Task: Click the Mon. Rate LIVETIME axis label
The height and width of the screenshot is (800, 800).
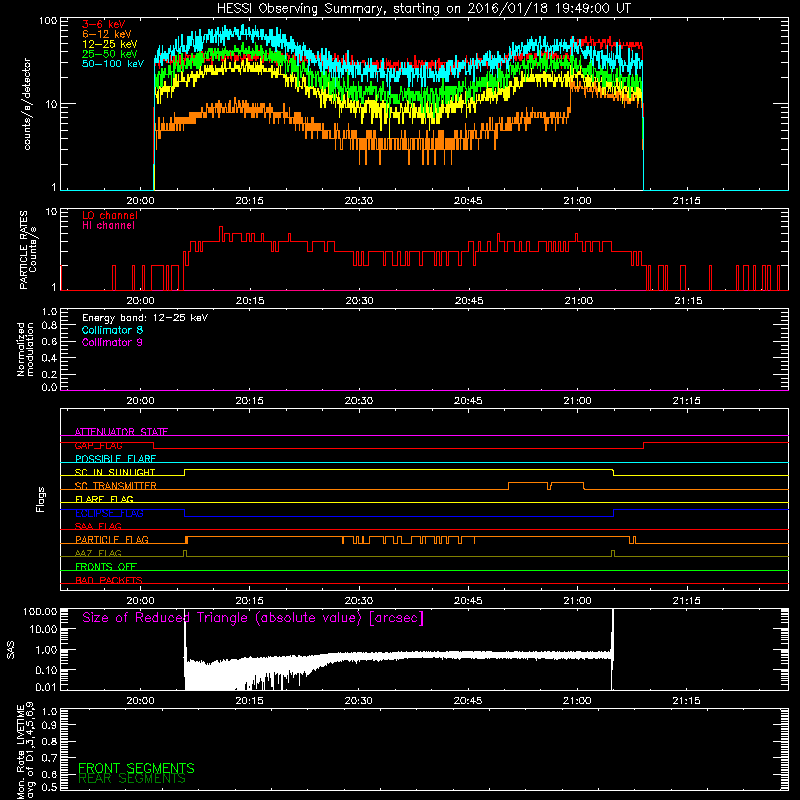Action: click(25, 751)
